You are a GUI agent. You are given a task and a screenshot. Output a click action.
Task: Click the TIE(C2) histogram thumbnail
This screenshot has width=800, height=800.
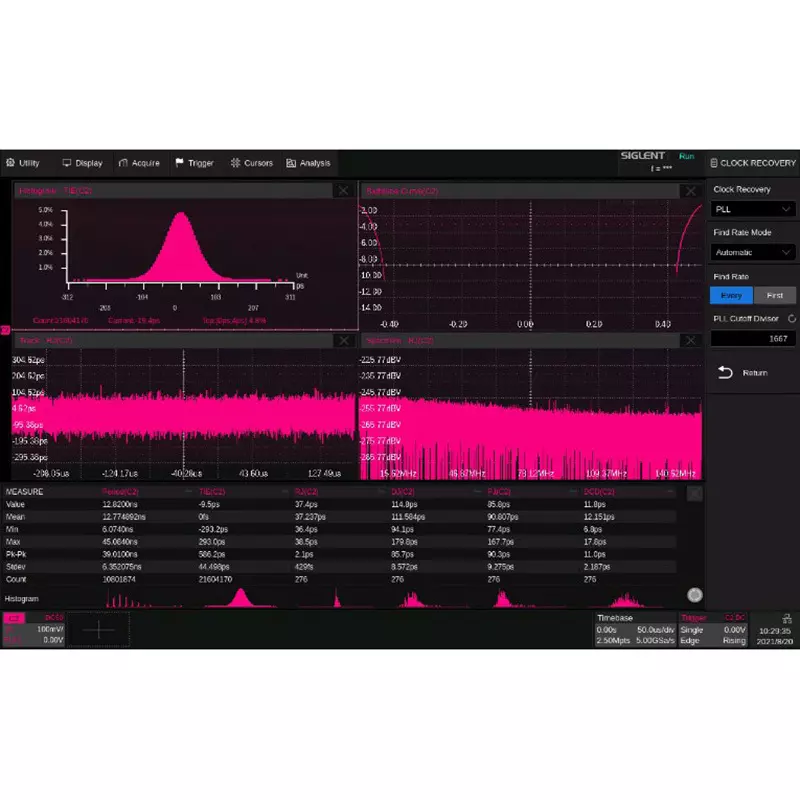[x=240, y=598]
